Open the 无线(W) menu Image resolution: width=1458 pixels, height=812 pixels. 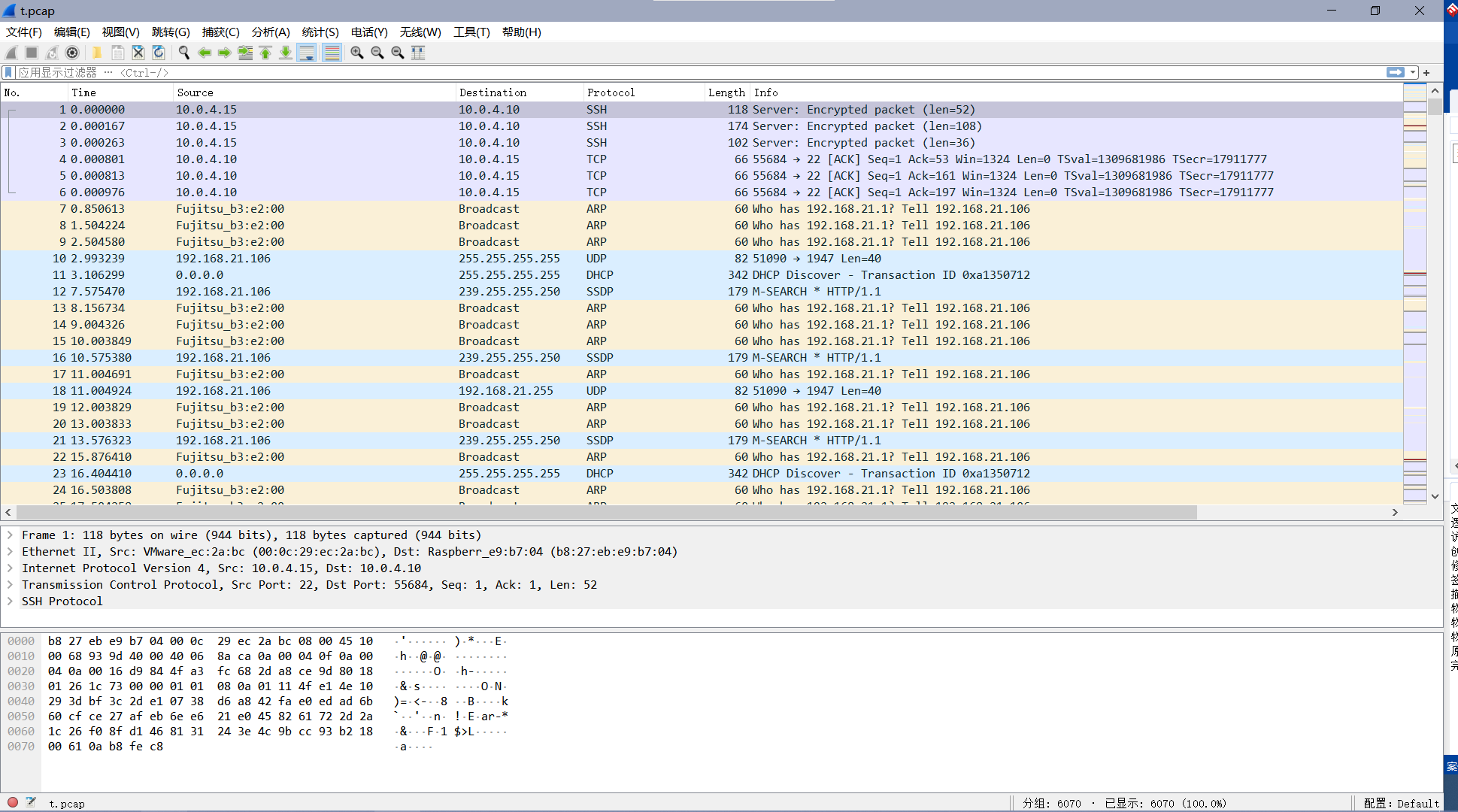[420, 32]
